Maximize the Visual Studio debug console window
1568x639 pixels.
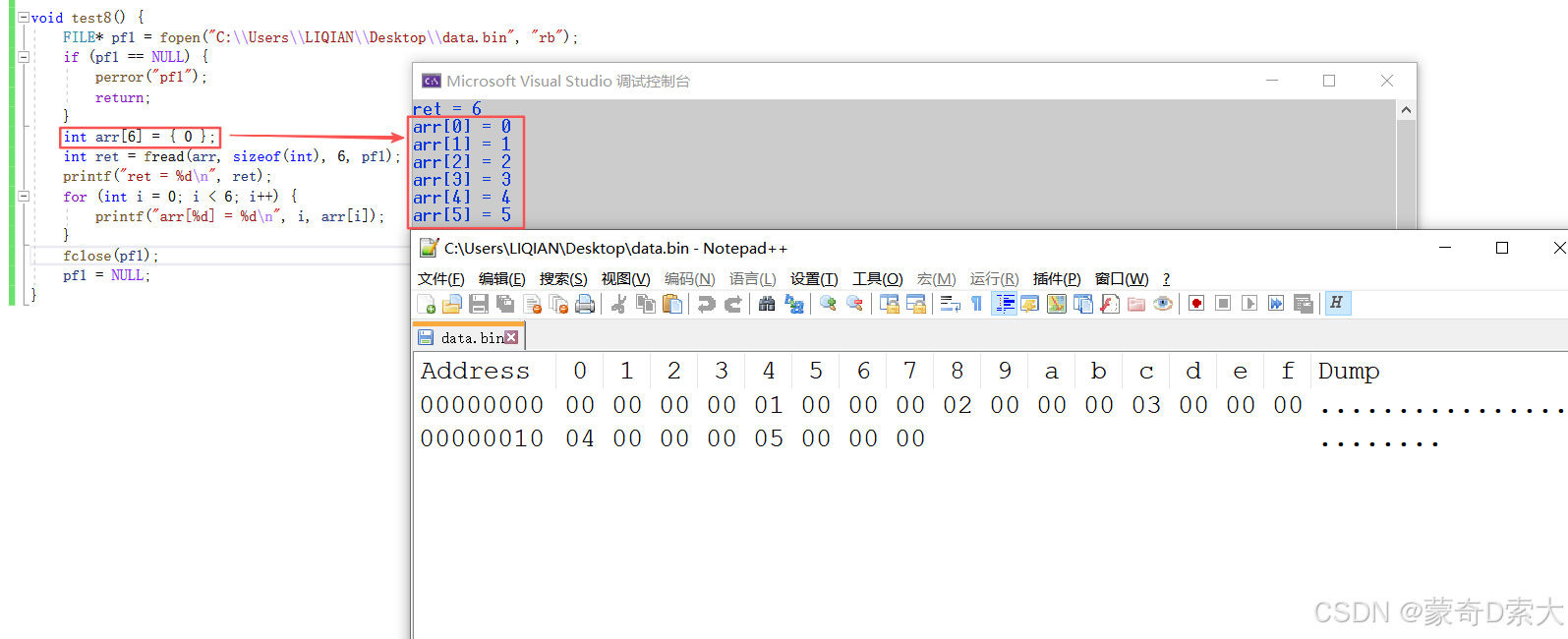[x=1329, y=81]
